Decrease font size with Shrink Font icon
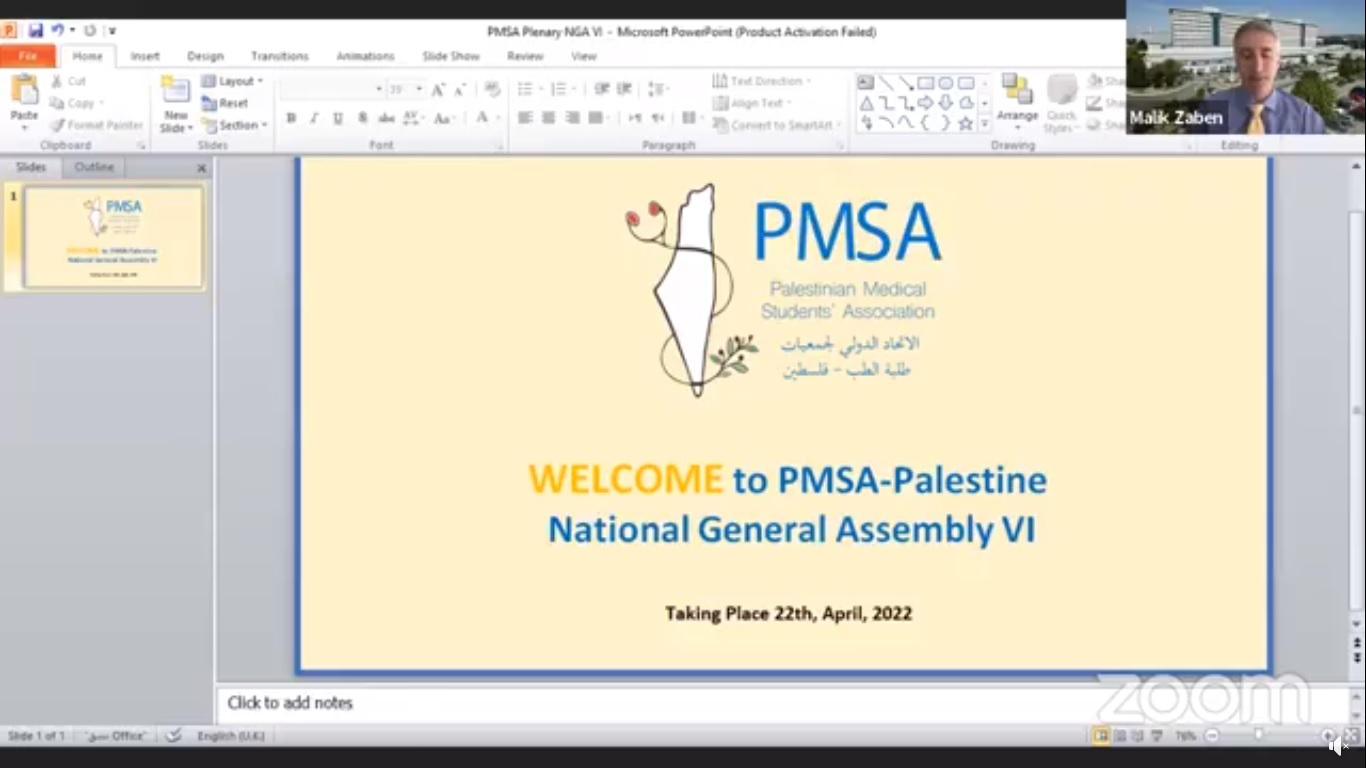Viewport: 1366px width, 768px height. click(x=460, y=90)
